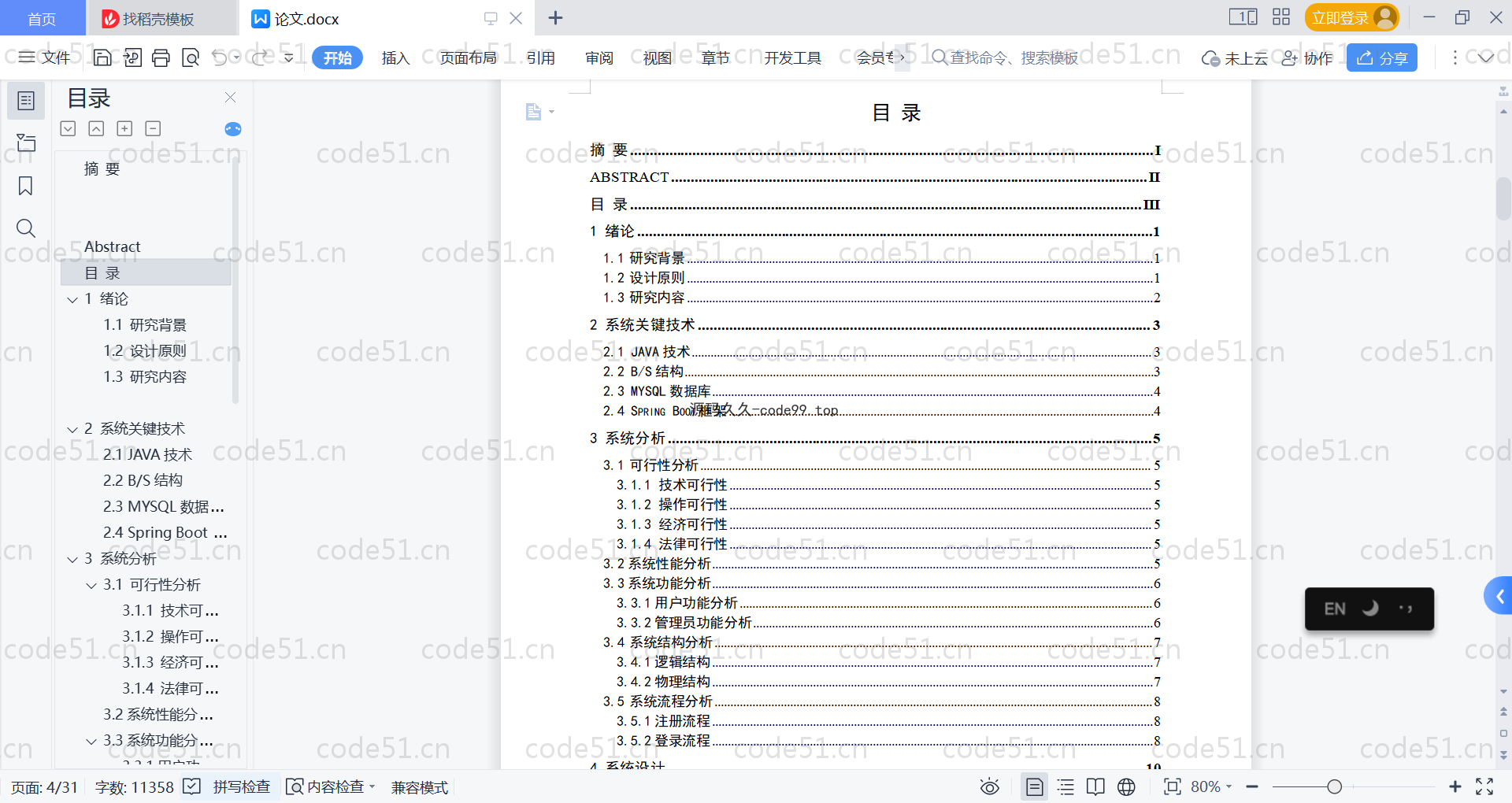This screenshot has width=1512, height=803.
Task: Open a new tab with plus button
Action: [x=555, y=18]
